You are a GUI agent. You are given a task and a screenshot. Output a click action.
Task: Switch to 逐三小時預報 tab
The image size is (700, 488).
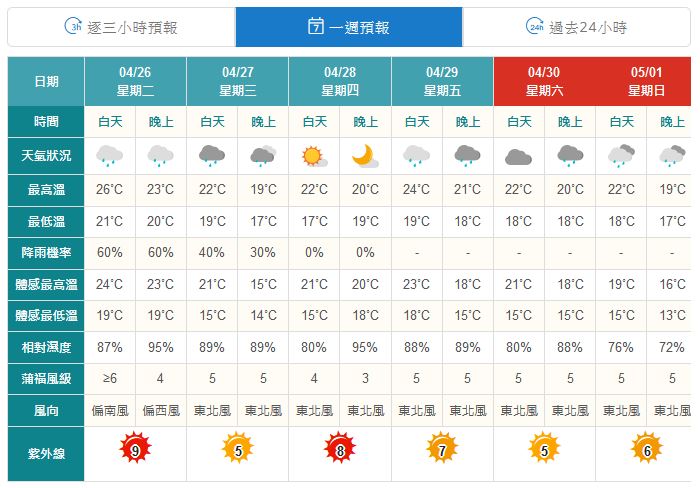click(121, 27)
